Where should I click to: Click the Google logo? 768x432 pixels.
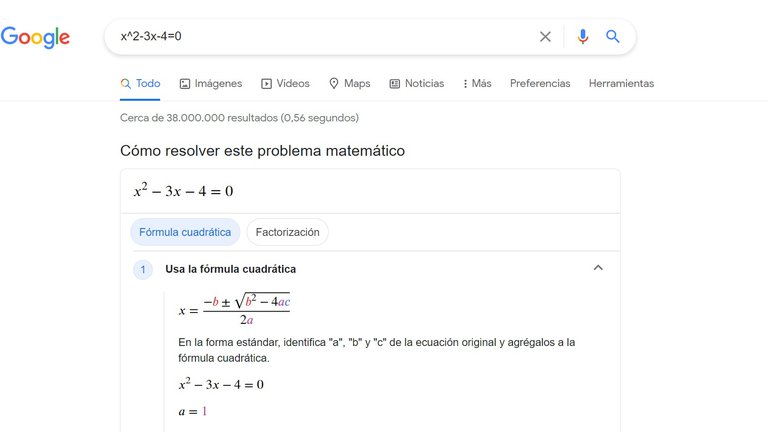click(x=35, y=37)
